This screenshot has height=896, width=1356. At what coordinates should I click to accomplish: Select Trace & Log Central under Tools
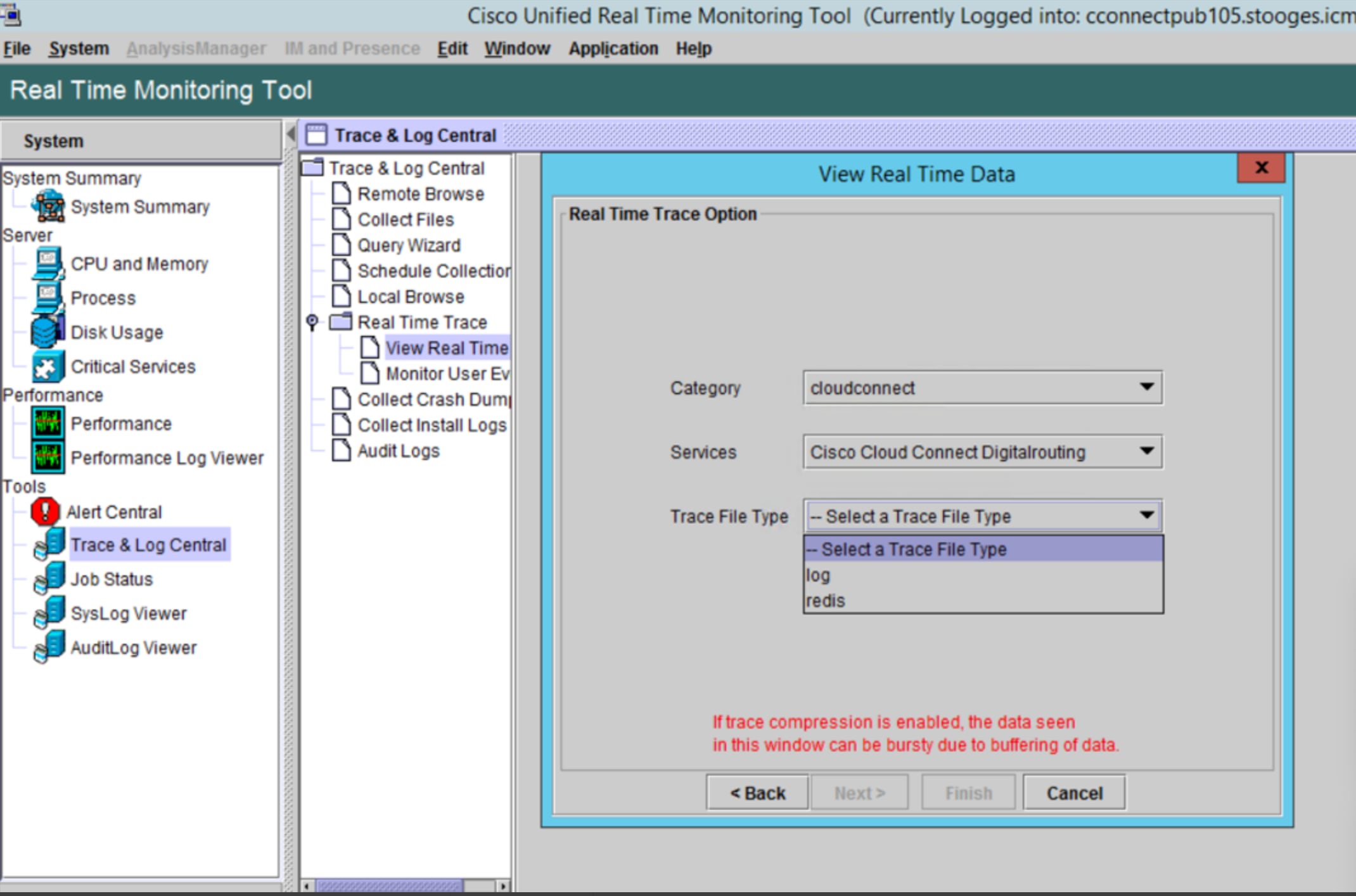[x=149, y=545]
